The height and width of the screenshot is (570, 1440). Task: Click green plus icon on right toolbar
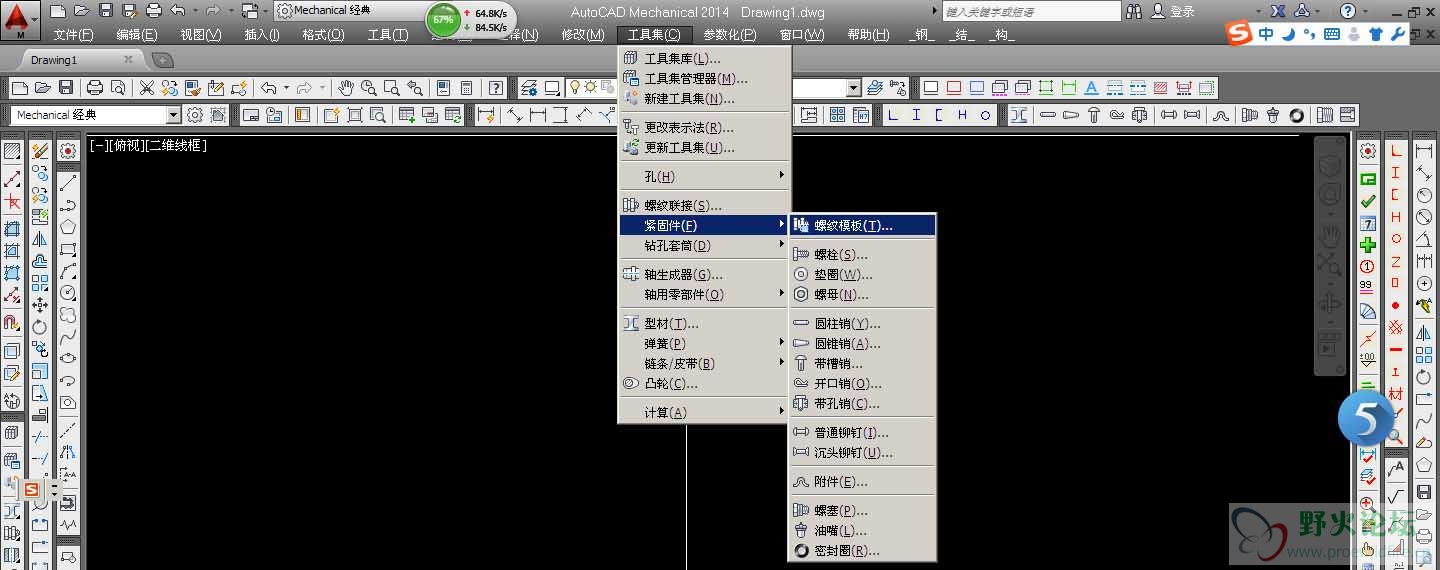1368,245
